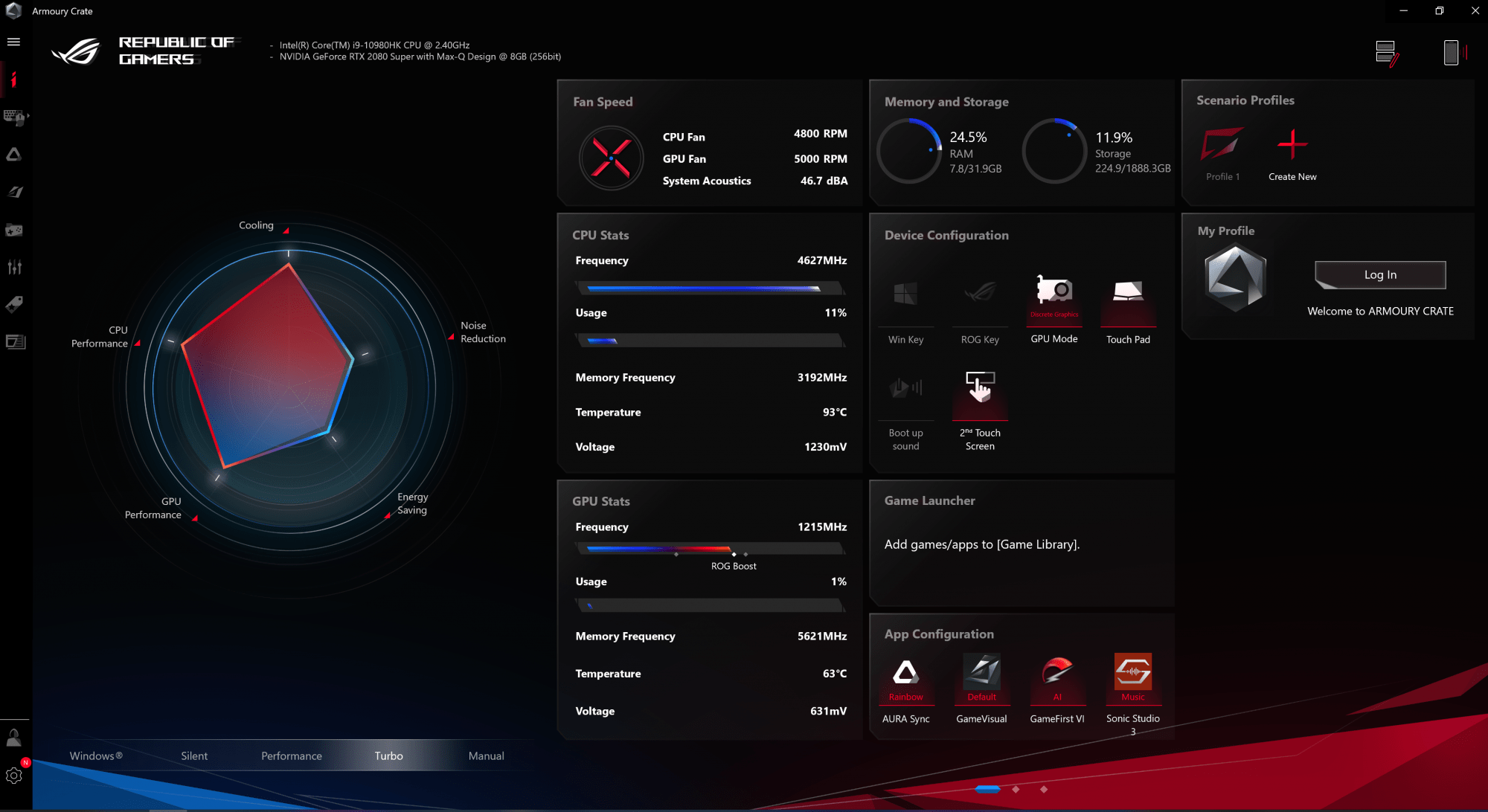The image size is (1488, 812).
Task: Select the Manual operating mode tab
Action: (x=486, y=755)
